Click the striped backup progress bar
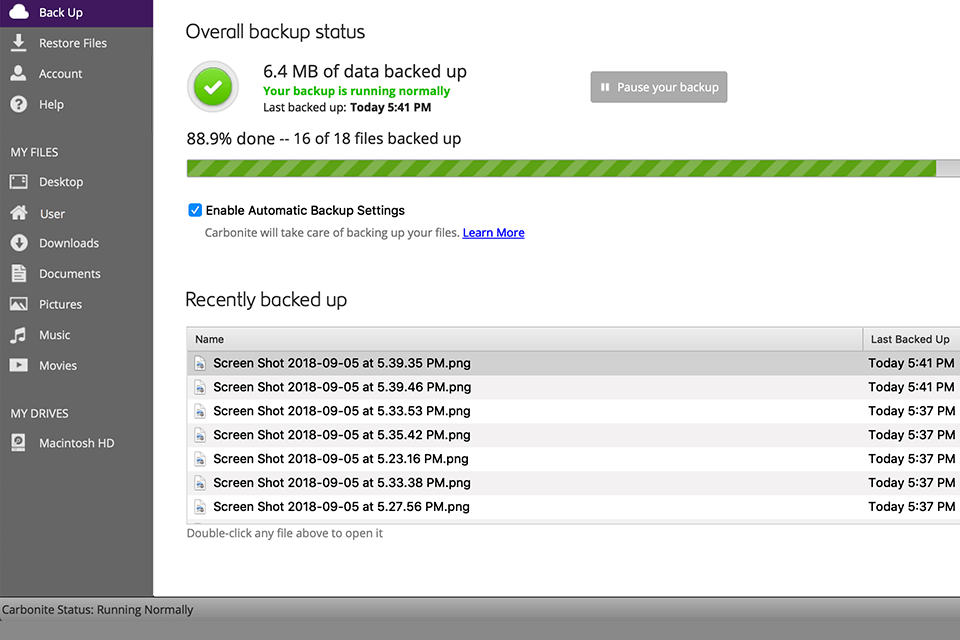Viewport: 960px width, 640px height. (x=573, y=168)
